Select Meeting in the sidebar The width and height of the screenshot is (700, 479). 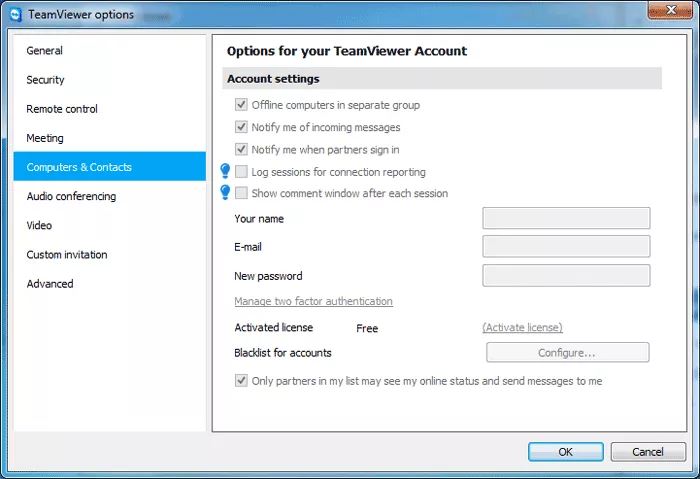(x=109, y=138)
